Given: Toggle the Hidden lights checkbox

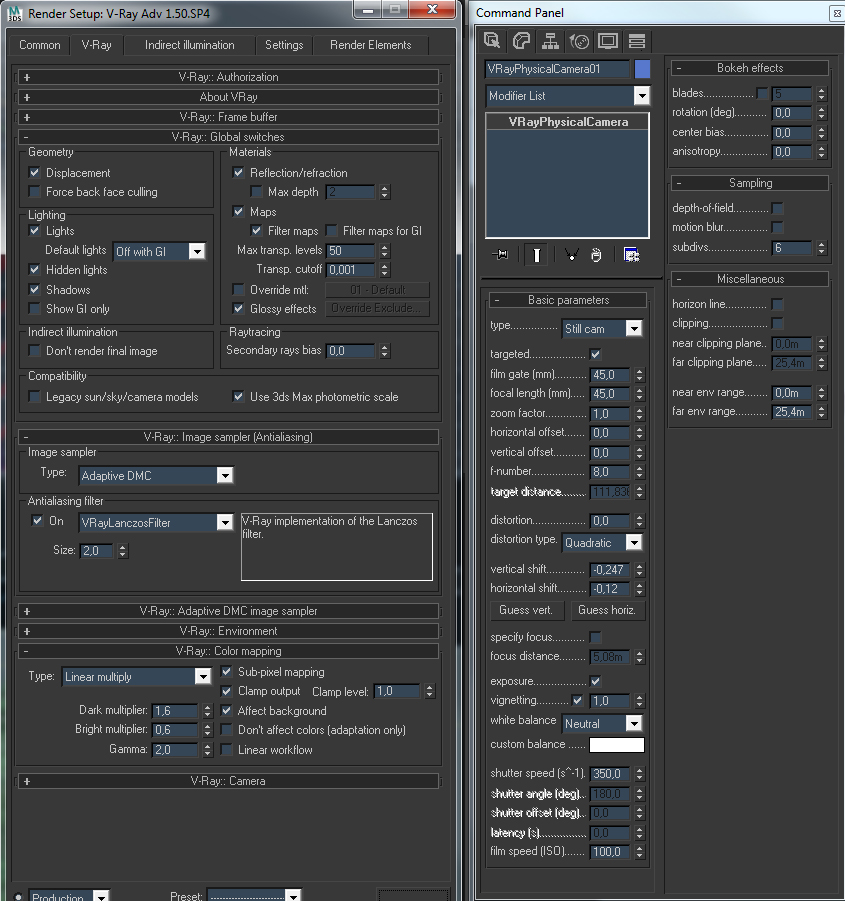Looking at the screenshot, I should point(34,269).
